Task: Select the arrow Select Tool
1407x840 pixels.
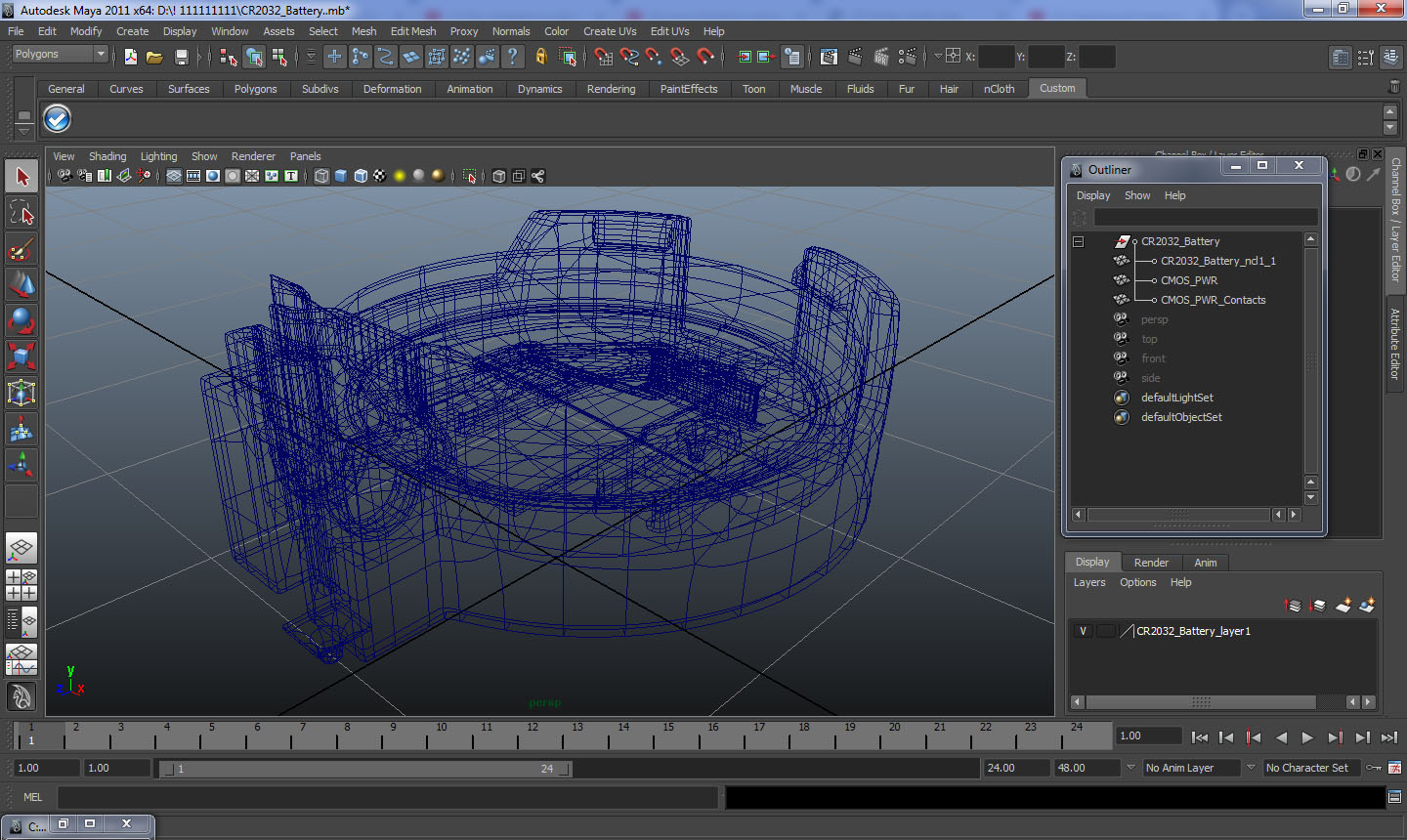Action: tap(21, 177)
